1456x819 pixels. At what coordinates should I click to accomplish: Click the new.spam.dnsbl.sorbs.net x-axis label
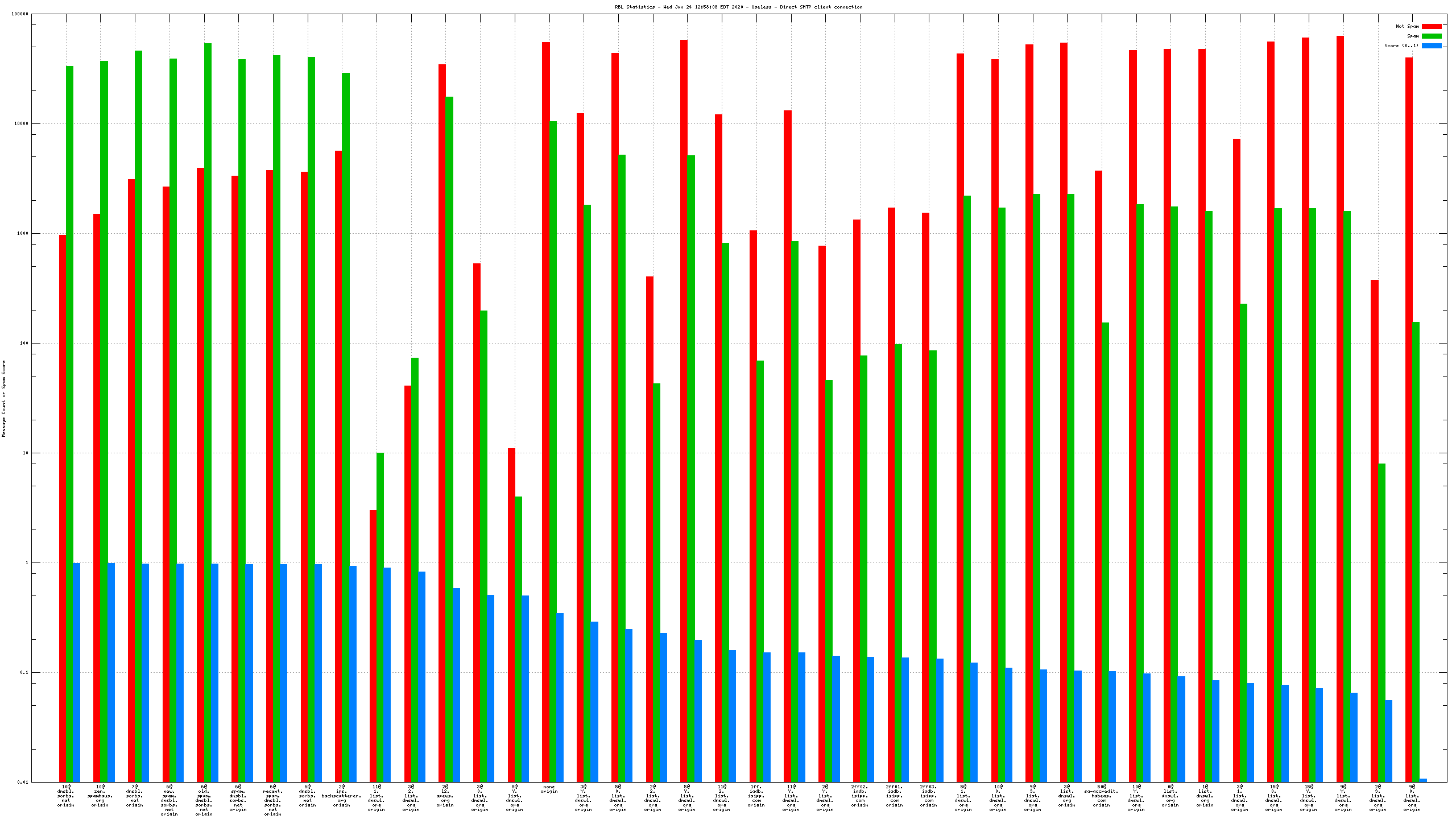tap(169, 800)
